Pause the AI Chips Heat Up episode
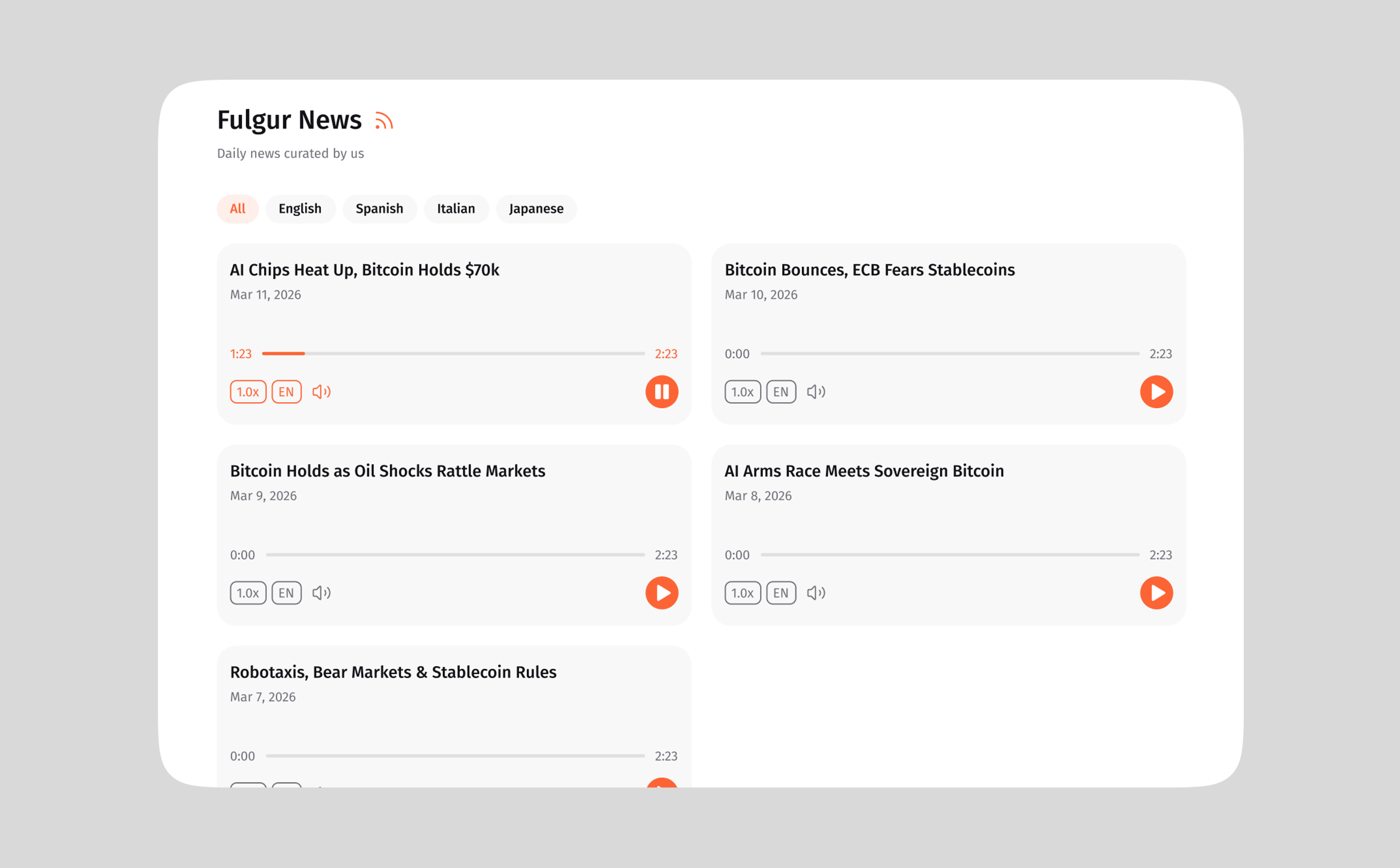 click(662, 392)
